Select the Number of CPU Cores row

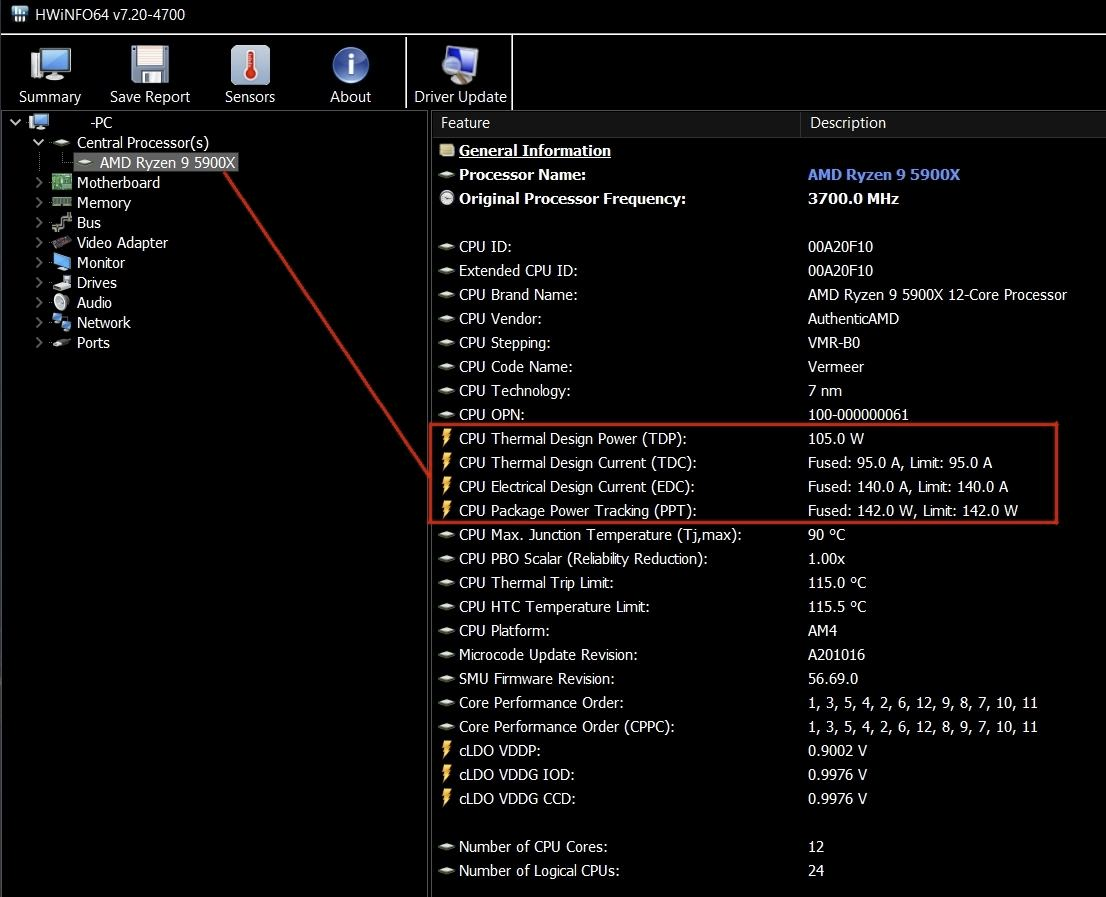[x=769, y=846]
